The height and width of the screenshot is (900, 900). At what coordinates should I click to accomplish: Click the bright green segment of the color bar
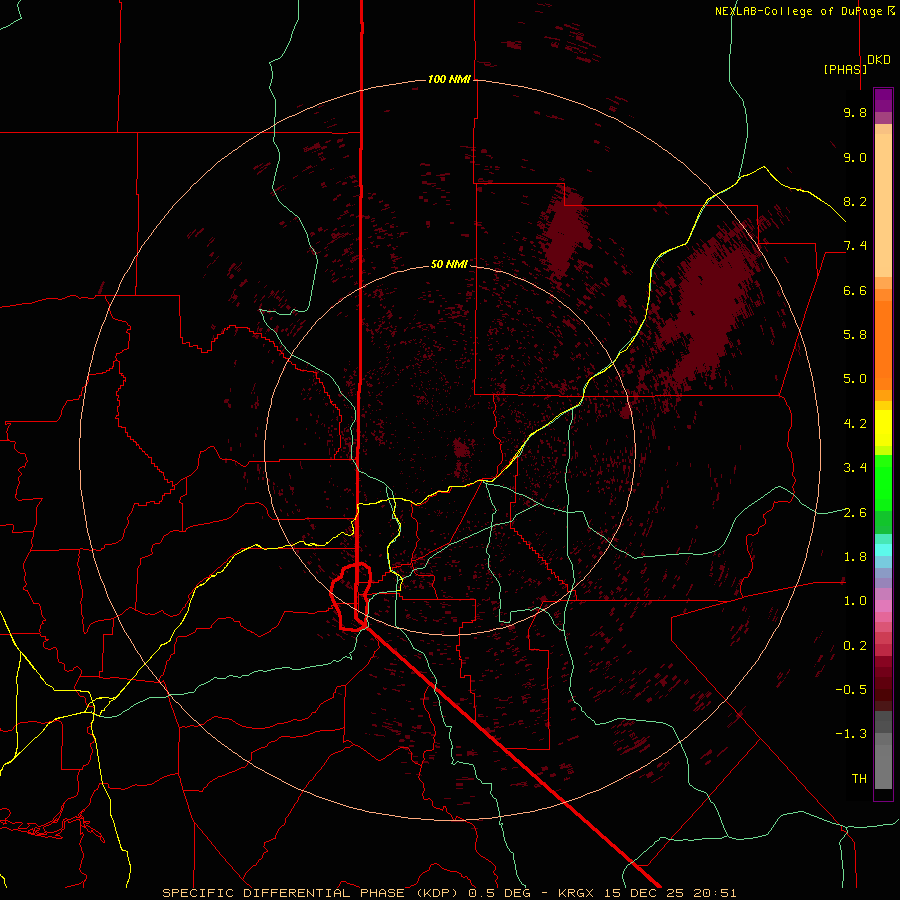click(883, 483)
